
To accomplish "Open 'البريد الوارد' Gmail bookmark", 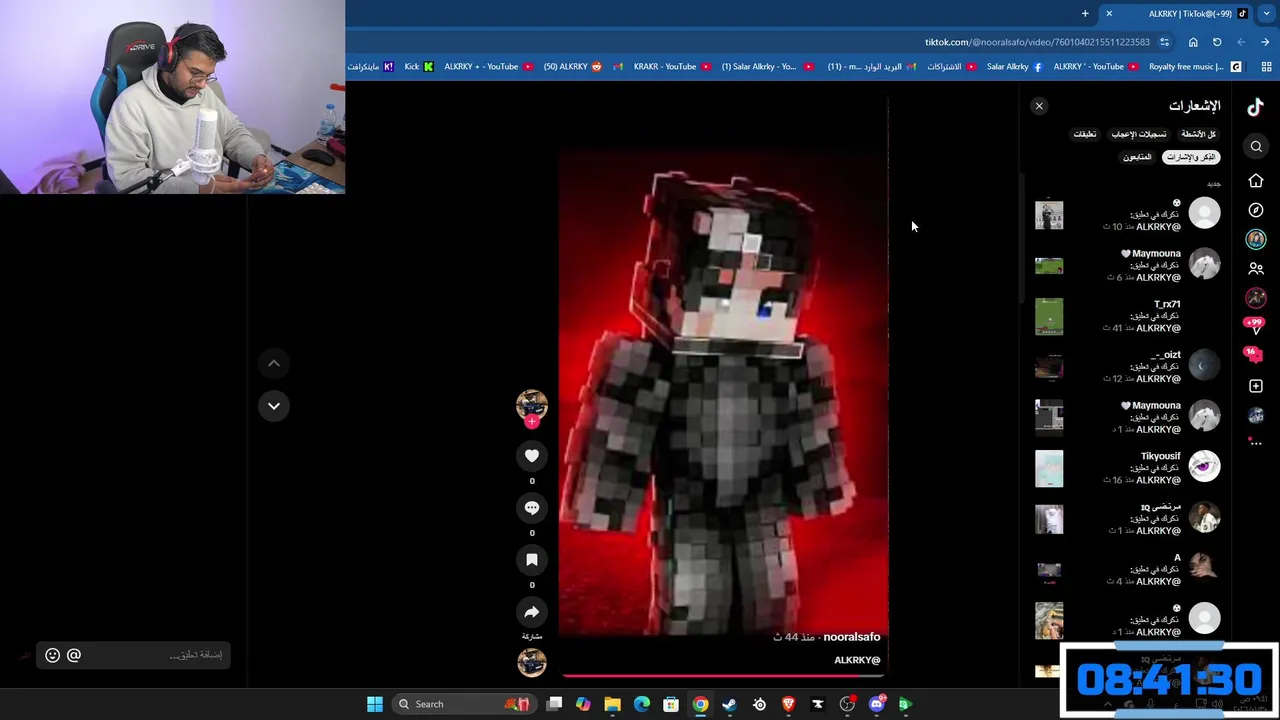I will point(873,67).
